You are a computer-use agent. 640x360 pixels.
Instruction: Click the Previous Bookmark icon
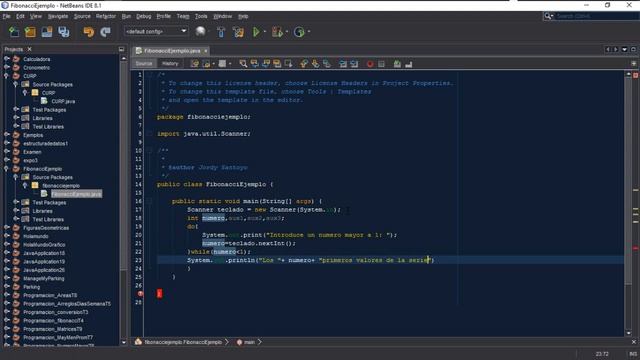304,64
